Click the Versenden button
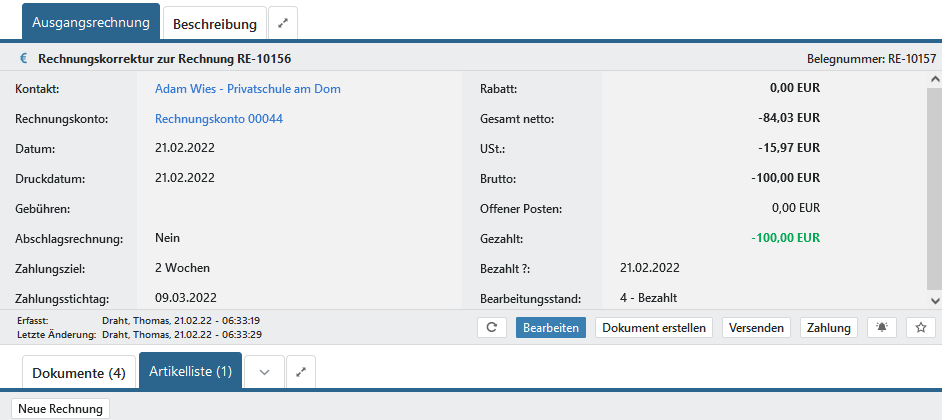 tap(756, 328)
